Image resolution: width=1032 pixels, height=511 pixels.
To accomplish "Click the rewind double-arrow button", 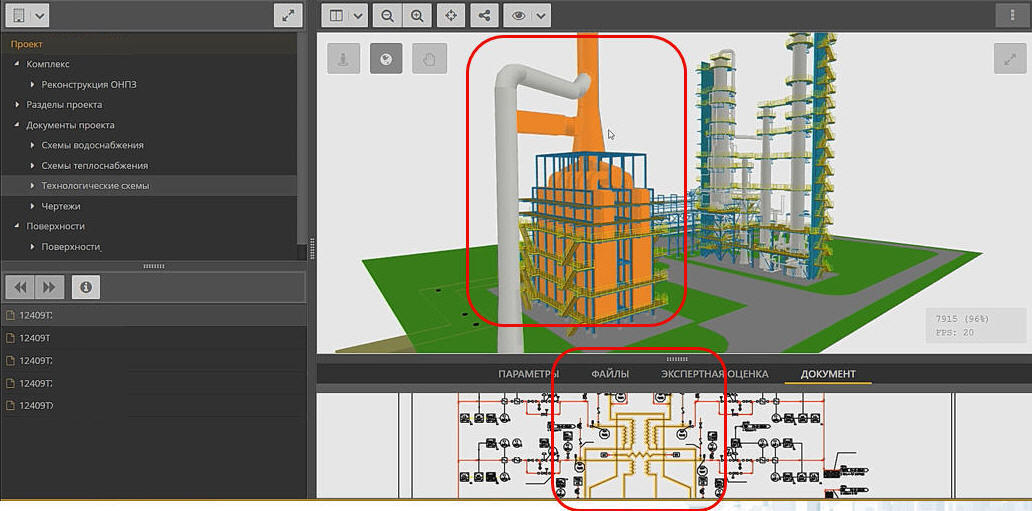I will pyautogui.click(x=20, y=287).
